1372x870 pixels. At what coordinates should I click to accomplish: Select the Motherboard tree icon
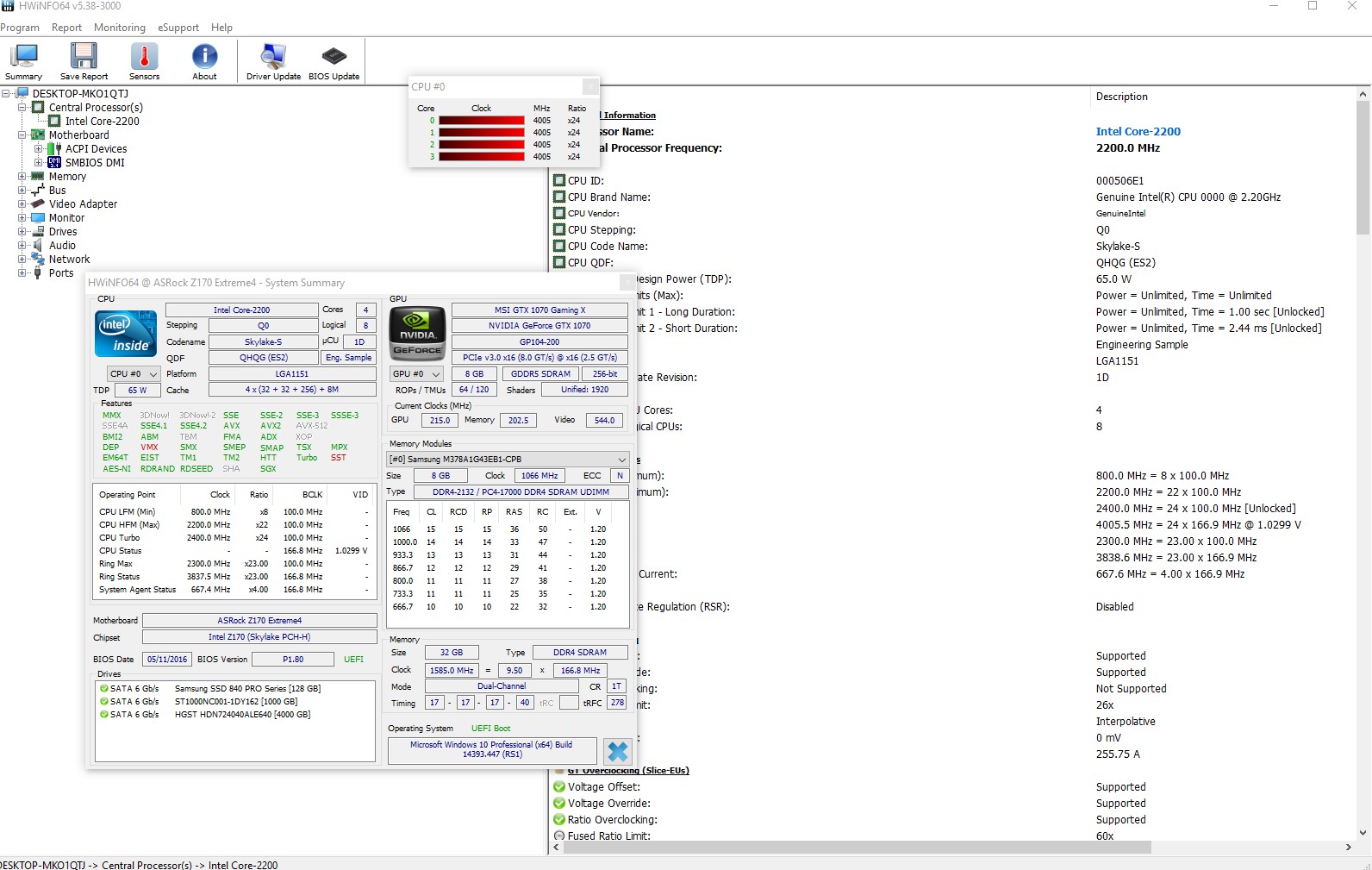[x=38, y=135]
